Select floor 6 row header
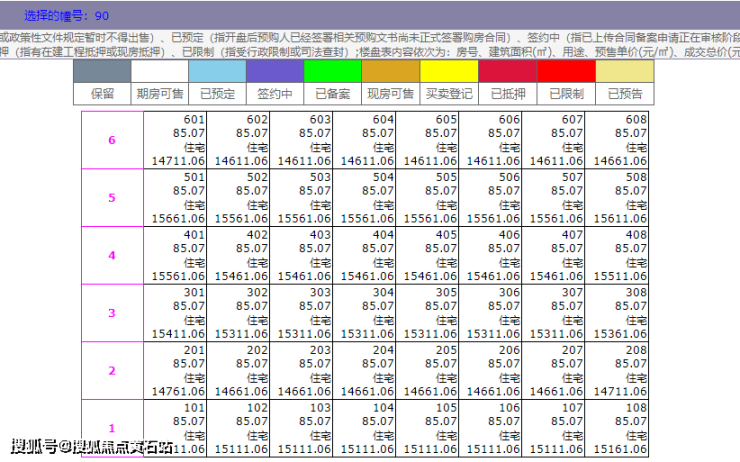 (x=112, y=140)
